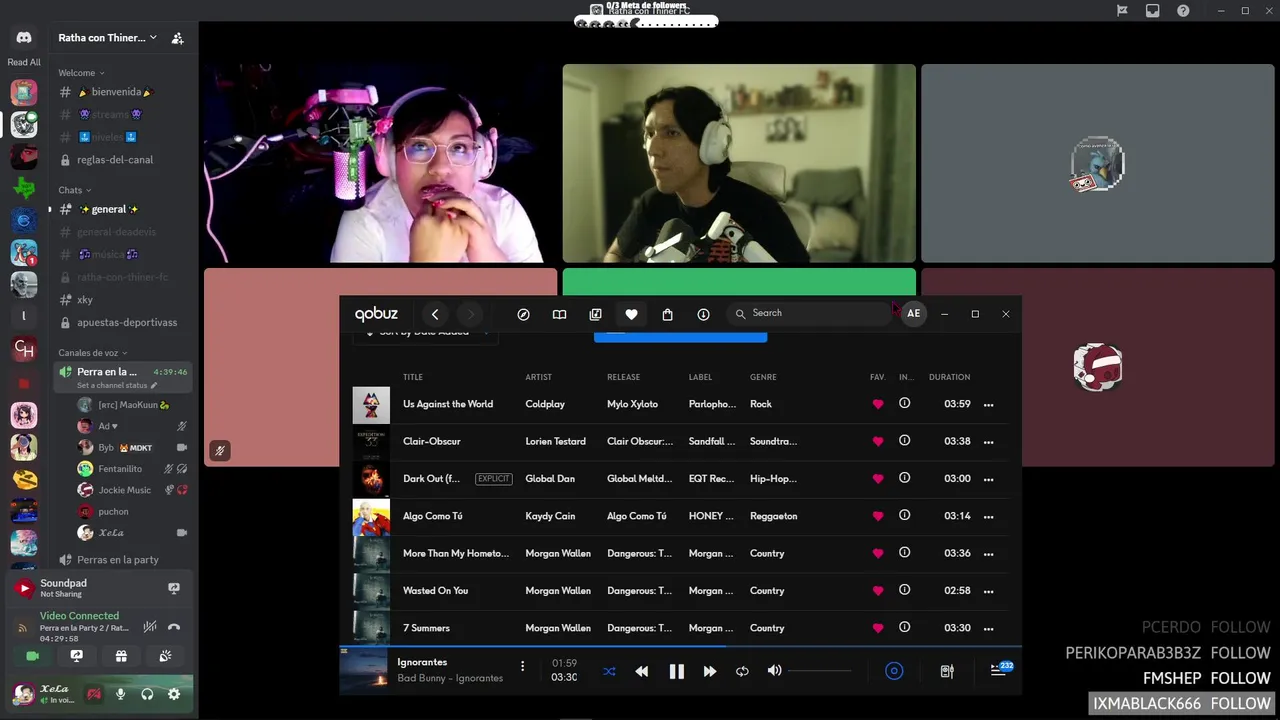This screenshot has height=720, width=1280.
Task: Collapse the Chats channel category
Action: coord(74,190)
